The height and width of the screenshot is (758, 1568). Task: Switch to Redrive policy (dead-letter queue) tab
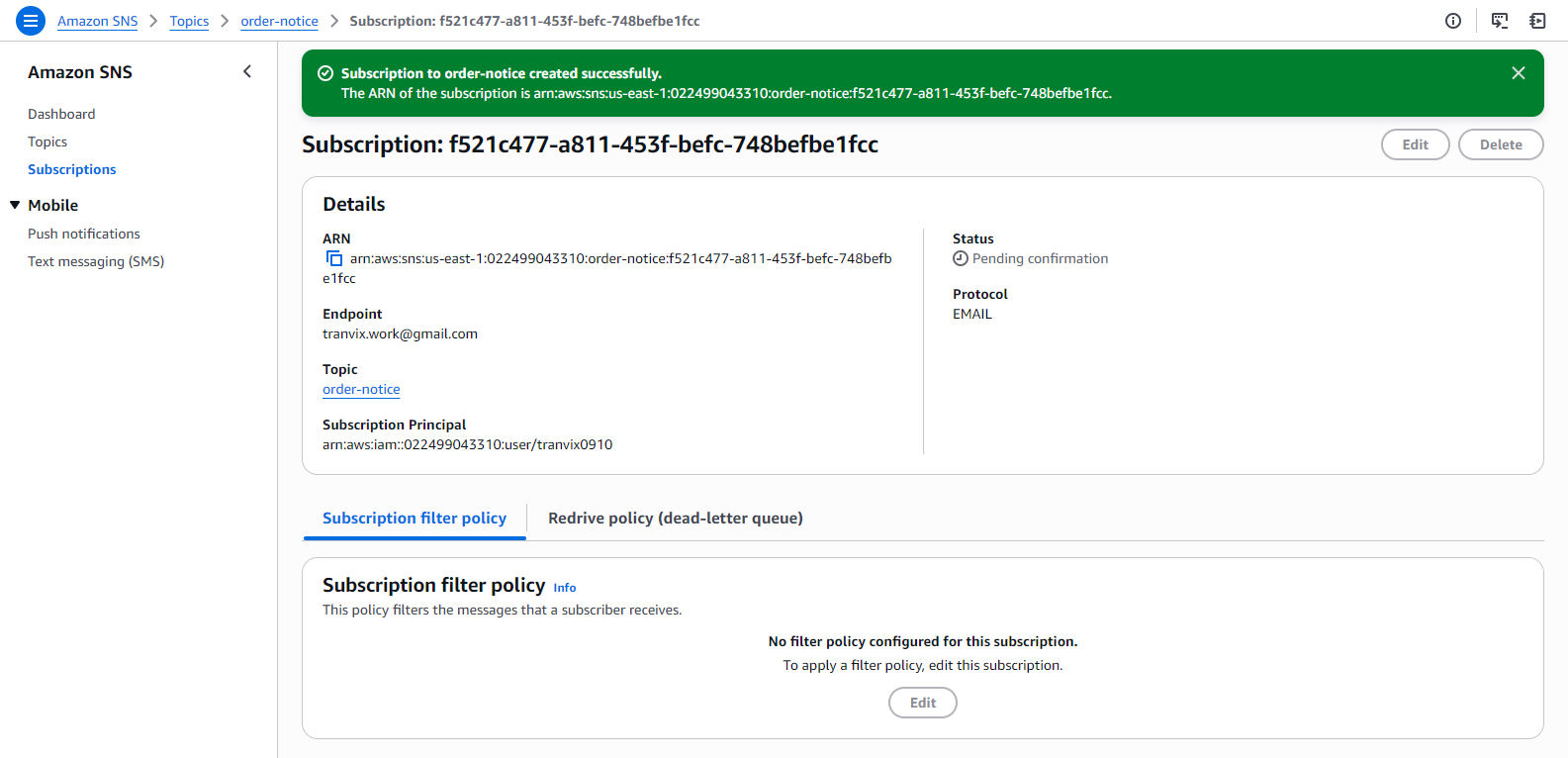[676, 519]
